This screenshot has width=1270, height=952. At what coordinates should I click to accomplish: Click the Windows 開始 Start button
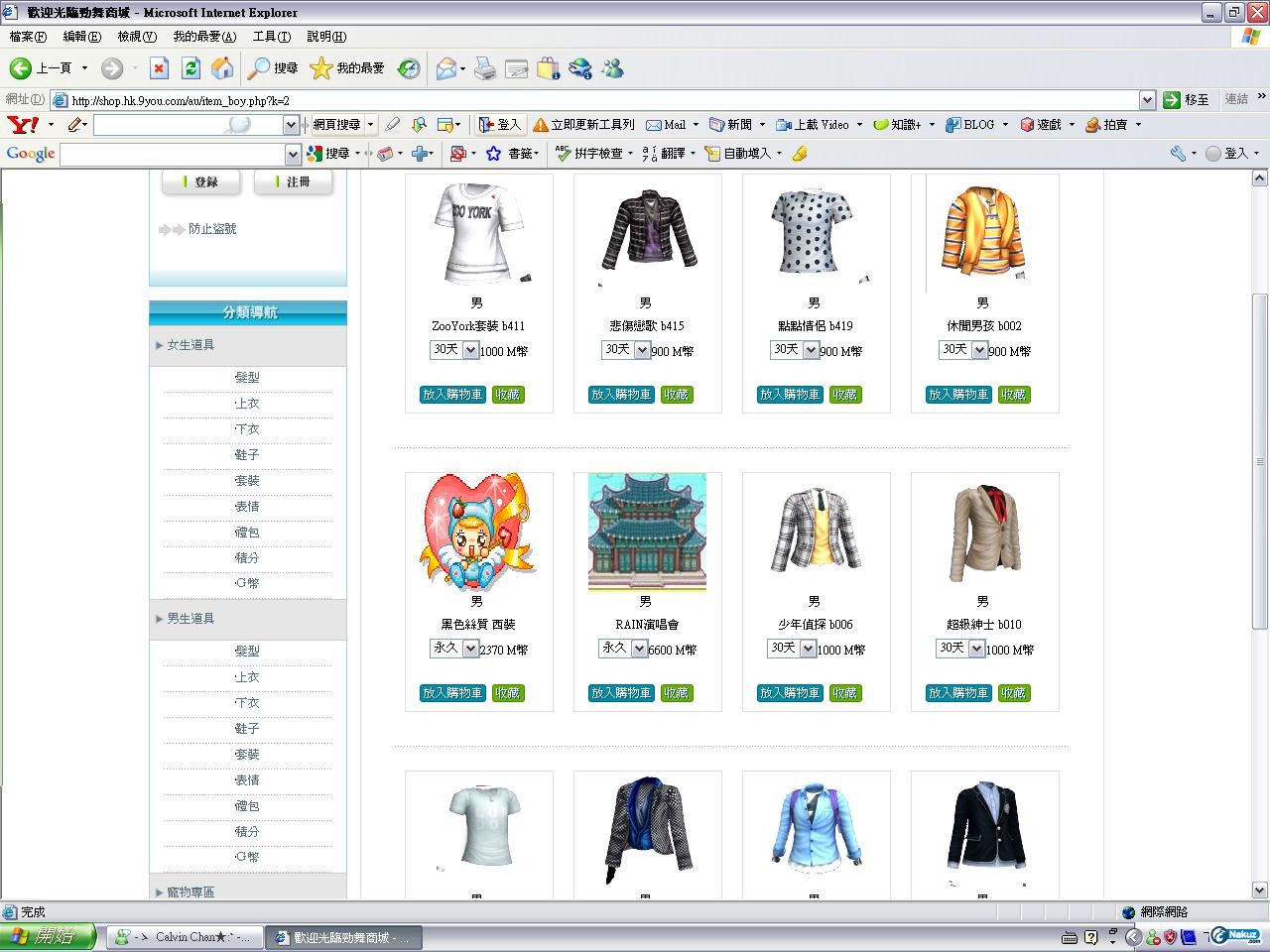48,936
